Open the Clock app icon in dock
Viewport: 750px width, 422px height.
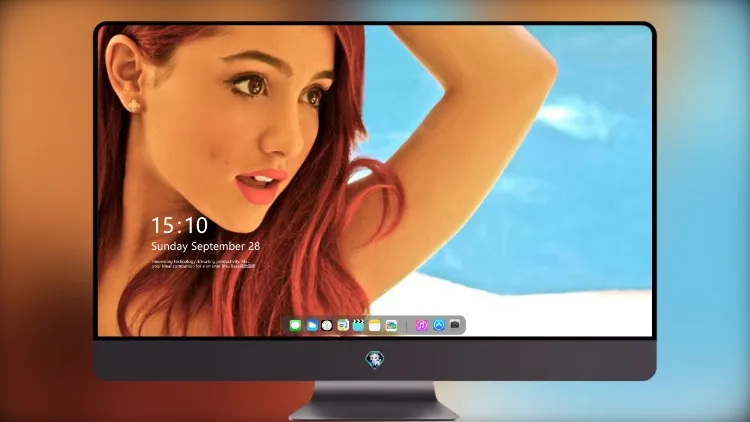327,326
